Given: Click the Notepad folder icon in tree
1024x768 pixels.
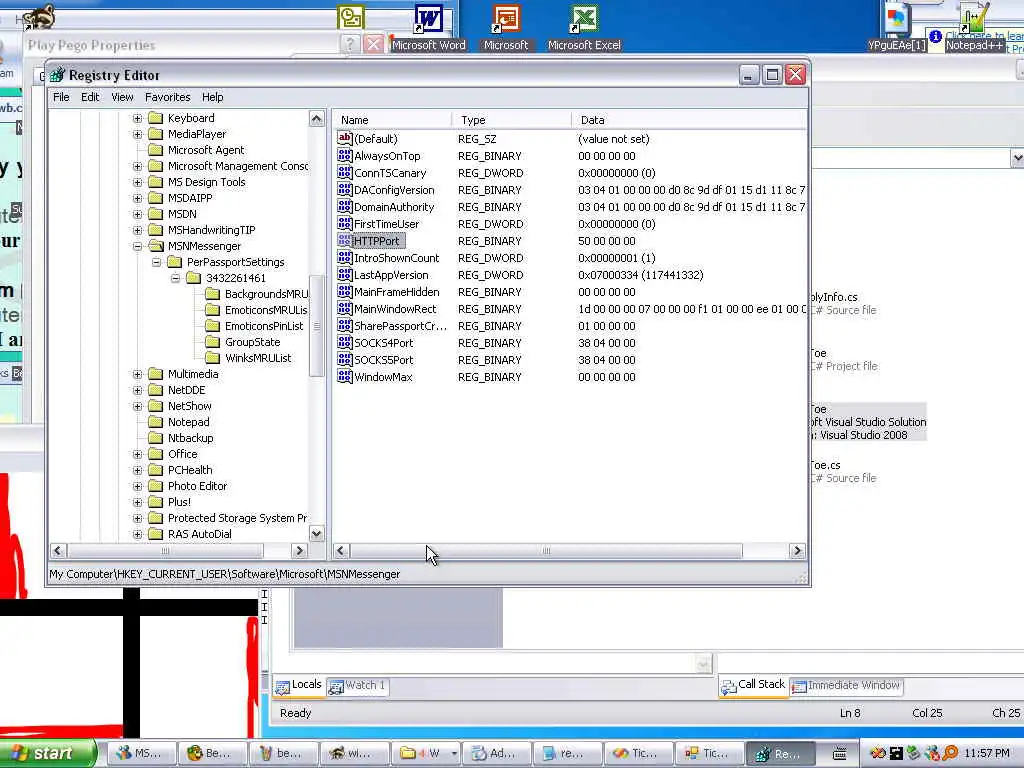Looking at the screenshot, I should 155,422.
